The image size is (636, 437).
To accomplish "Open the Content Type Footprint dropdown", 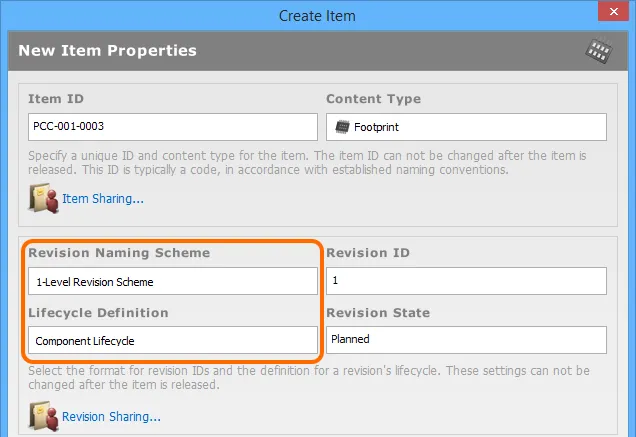I will [x=466, y=127].
